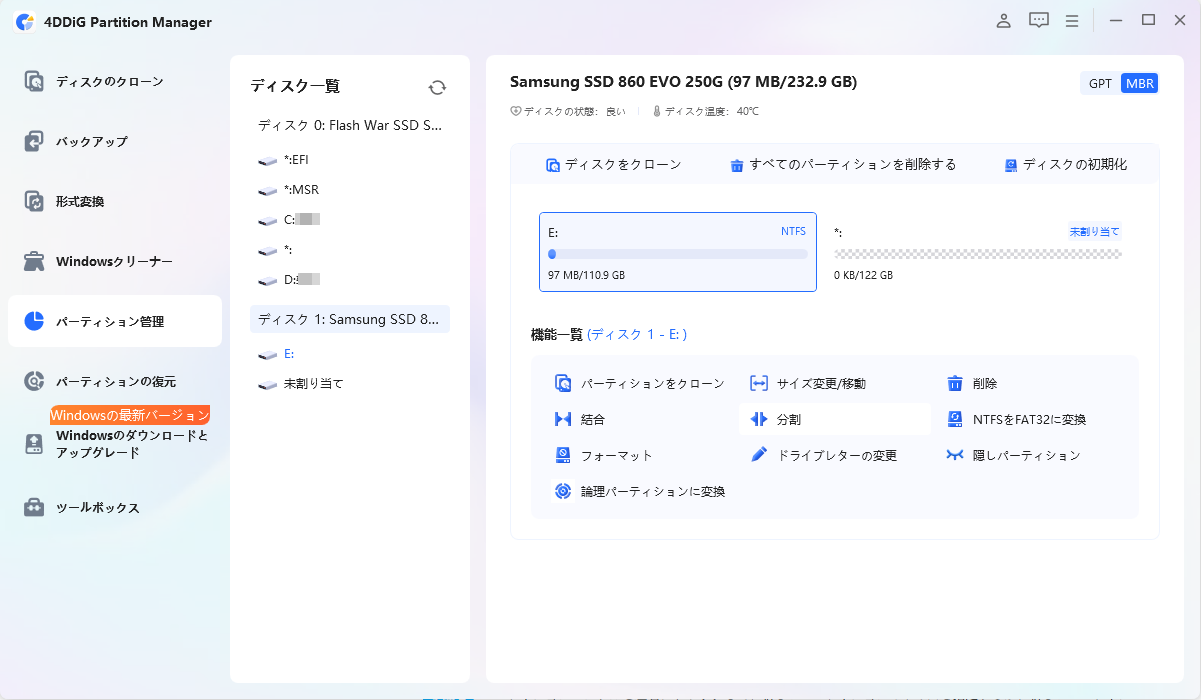Image resolution: width=1201 pixels, height=700 pixels.
Task: Select the E: NTFS partition card
Action: tap(678, 252)
